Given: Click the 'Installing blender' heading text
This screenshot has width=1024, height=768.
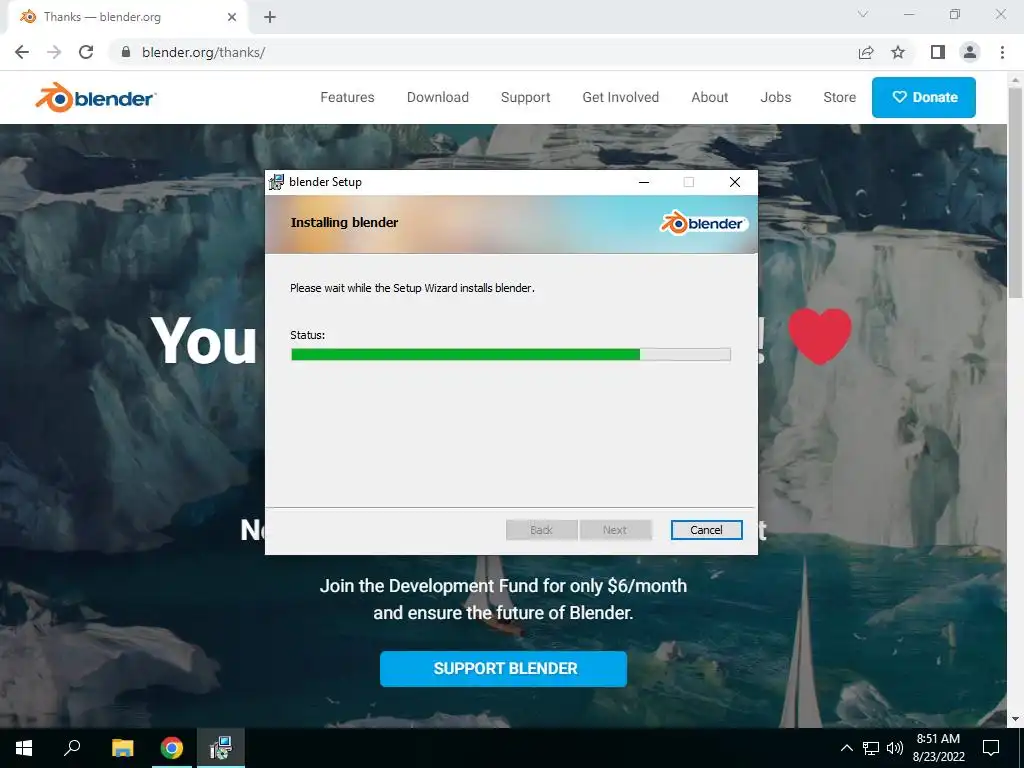Looking at the screenshot, I should tap(344, 223).
